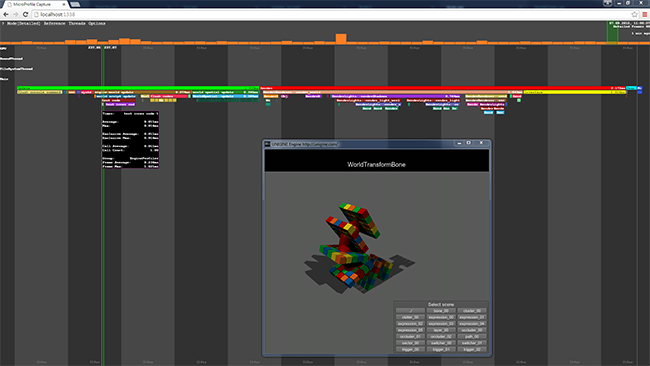This screenshot has height=366, width=650.
Task: Click the Chrome user profile icon
Action: [607, 3]
